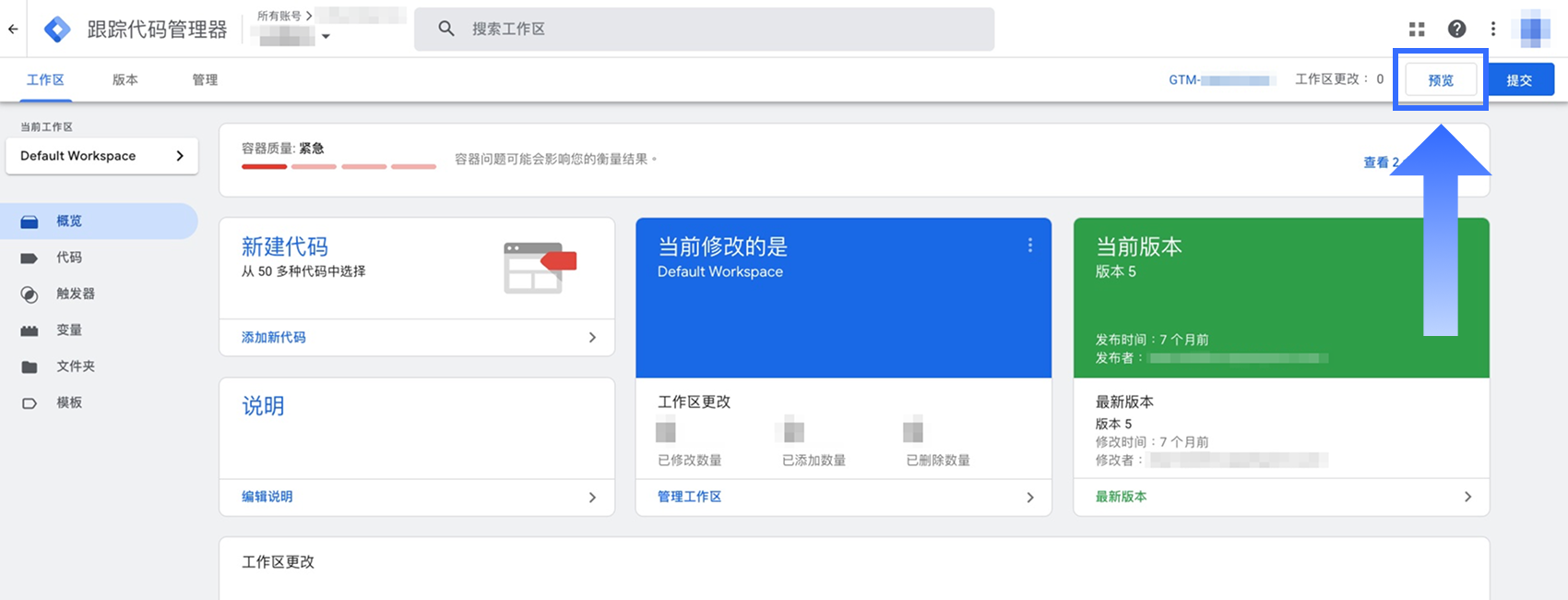
Task: Click the 搜索工作区 search field
Action: 719,30
